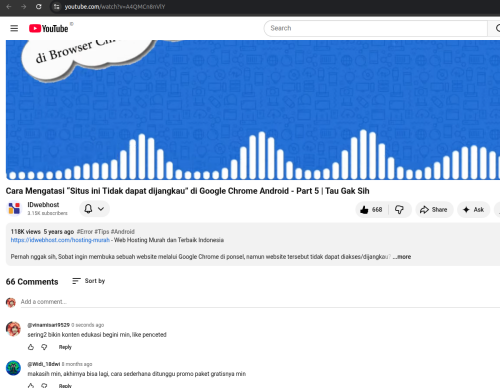Image resolution: width=500 pixels, height=388 pixels.
Task: Open site information icon in address bar
Action: (x=56, y=7)
